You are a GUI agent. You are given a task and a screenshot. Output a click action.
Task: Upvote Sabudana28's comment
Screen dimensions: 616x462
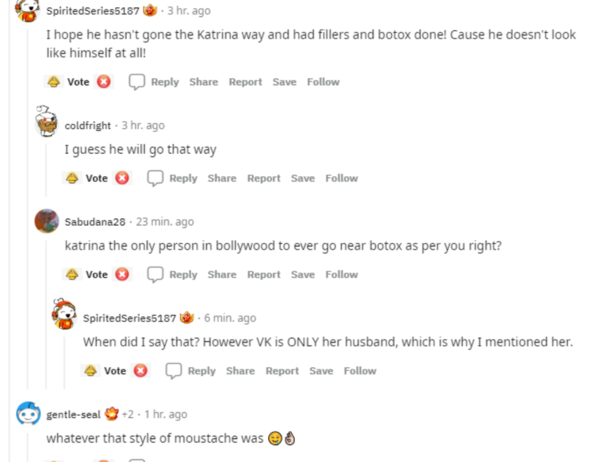(72, 274)
